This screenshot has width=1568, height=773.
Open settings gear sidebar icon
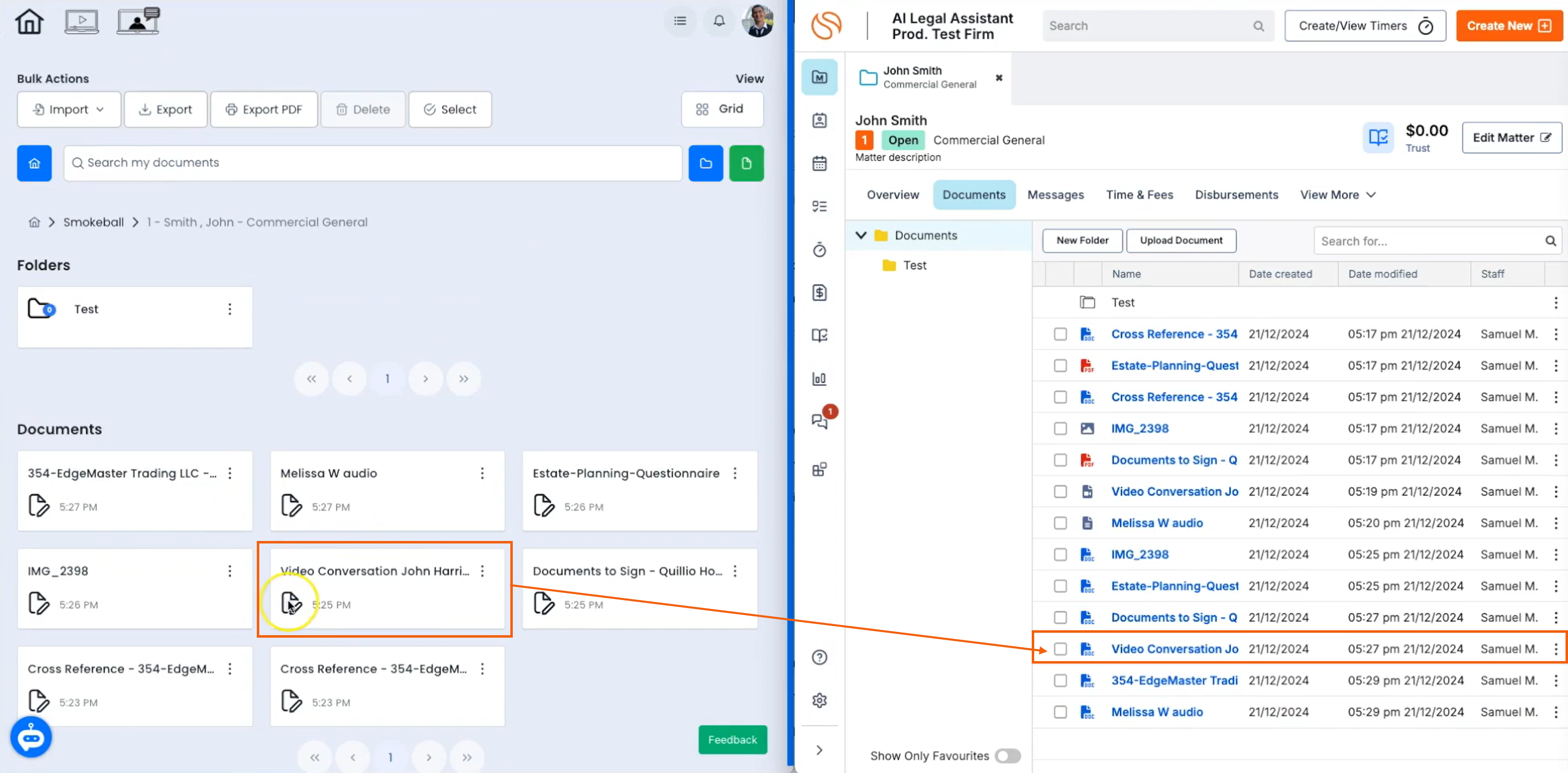tap(819, 701)
